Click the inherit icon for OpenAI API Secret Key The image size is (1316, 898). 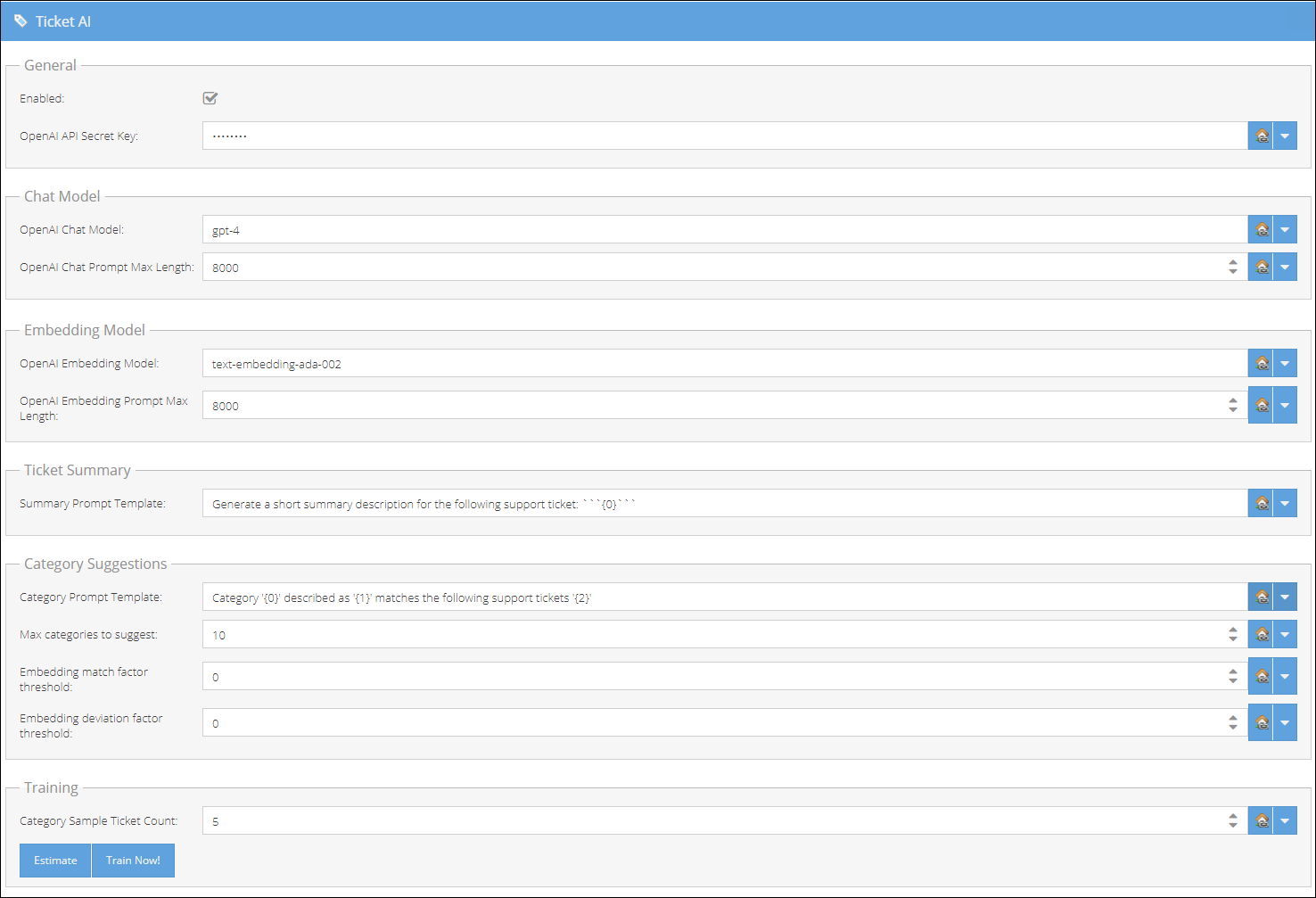pyautogui.click(x=1261, y=136)
